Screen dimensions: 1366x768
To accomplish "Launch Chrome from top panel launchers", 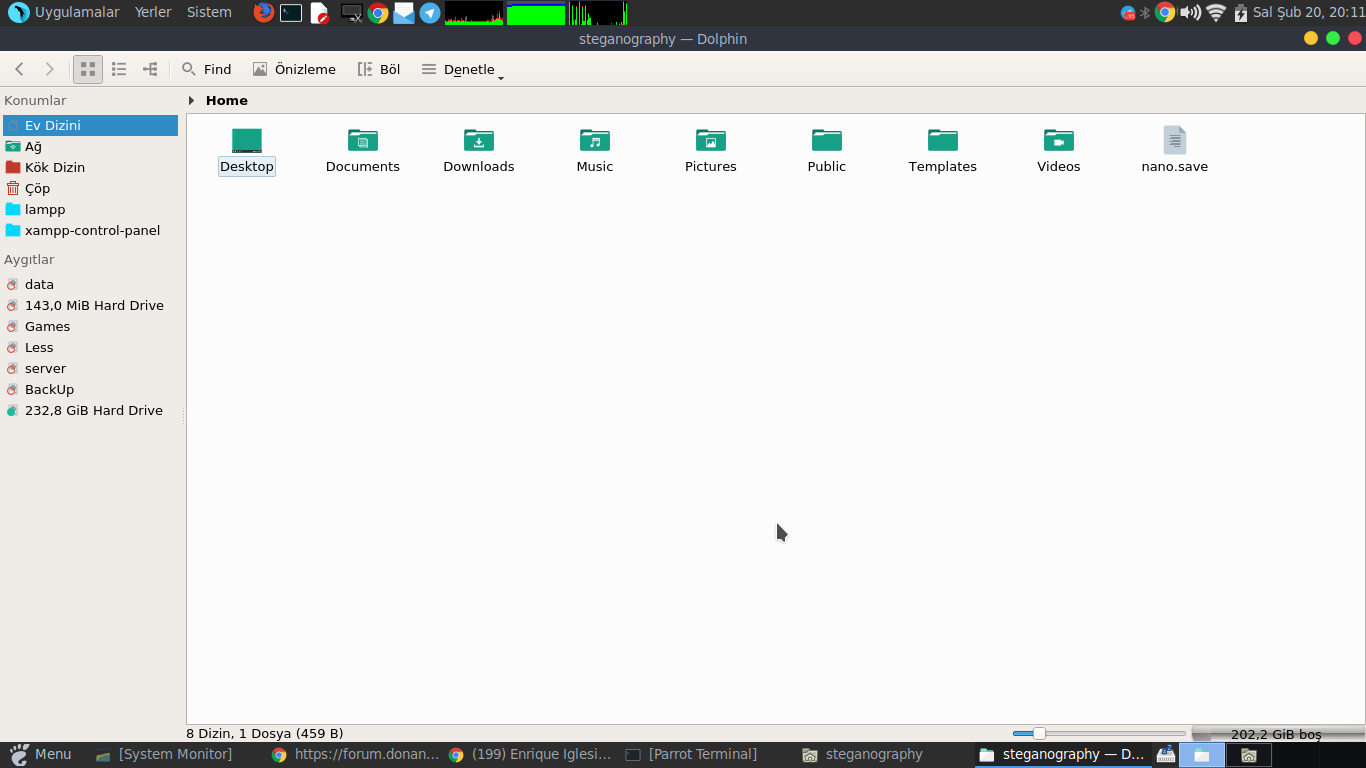I will pyautogui.click(x=378, y=13).
